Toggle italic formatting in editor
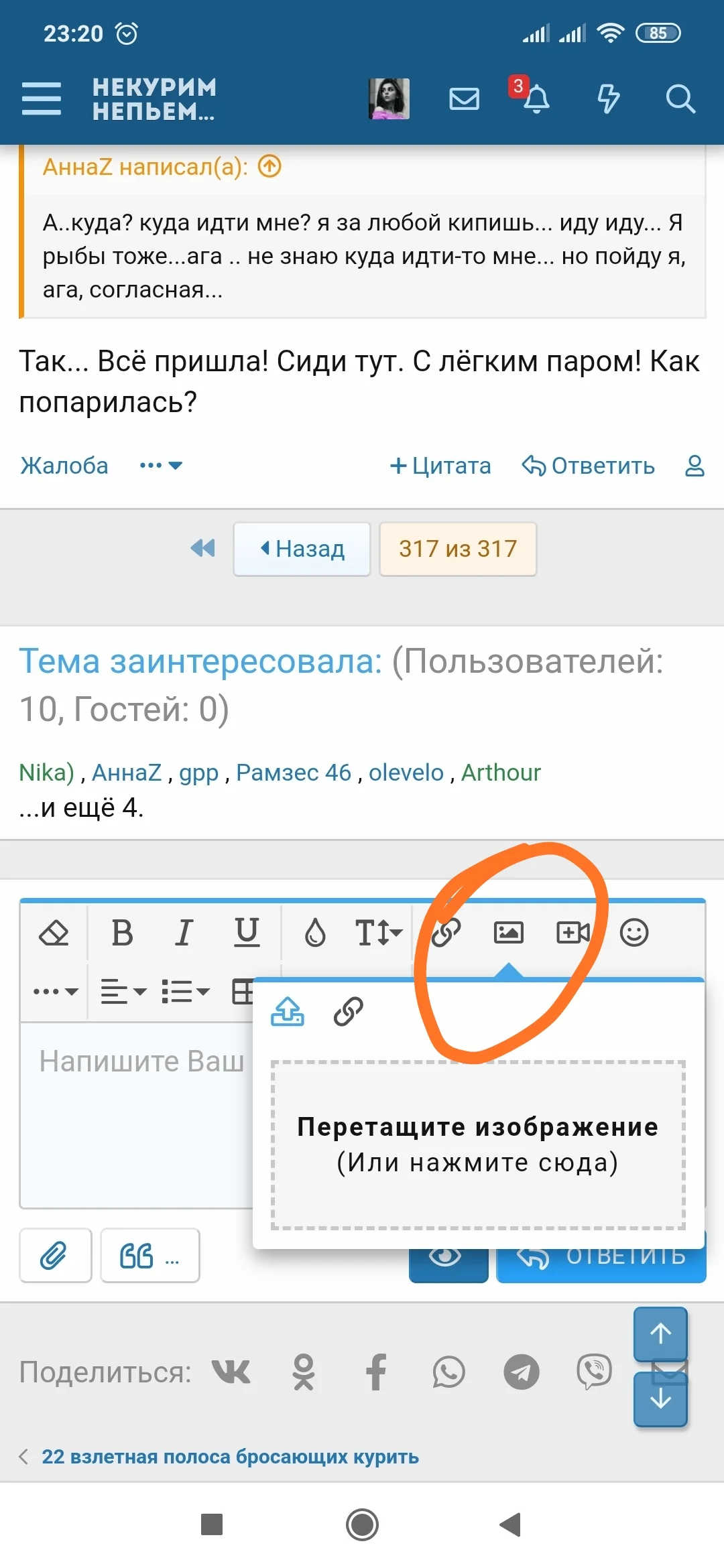Viewport: 724px width, 1568px height. pos(184,932)
